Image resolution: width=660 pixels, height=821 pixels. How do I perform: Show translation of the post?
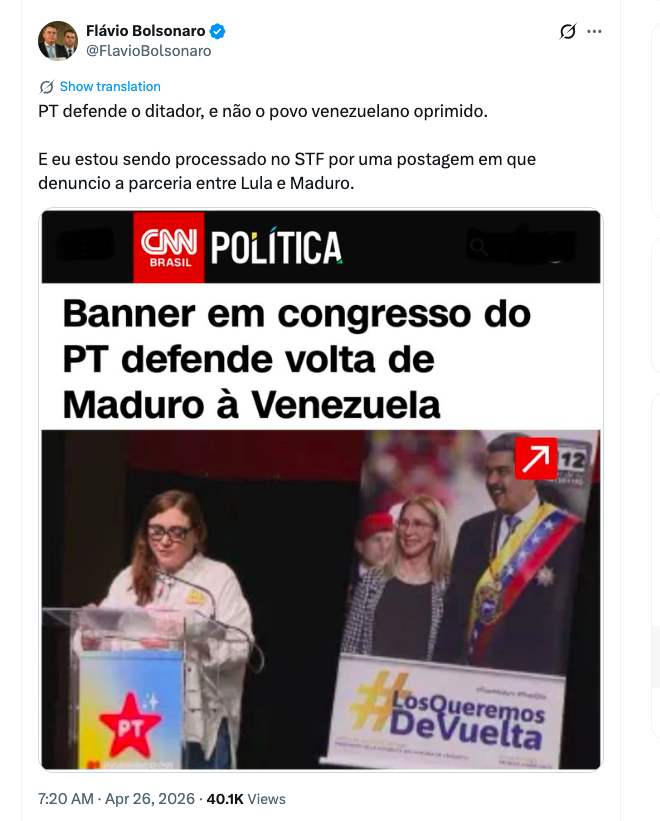click(x=110, y=86)
